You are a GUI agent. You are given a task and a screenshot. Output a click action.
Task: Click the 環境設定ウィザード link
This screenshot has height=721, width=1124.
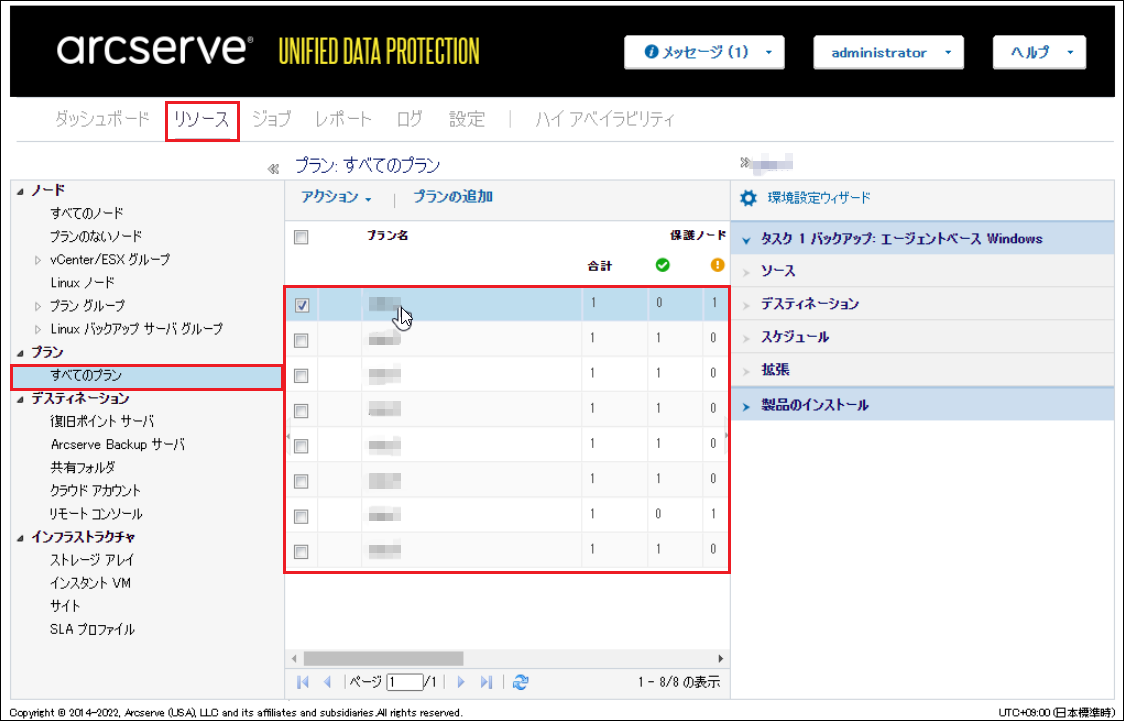point(819,199)
